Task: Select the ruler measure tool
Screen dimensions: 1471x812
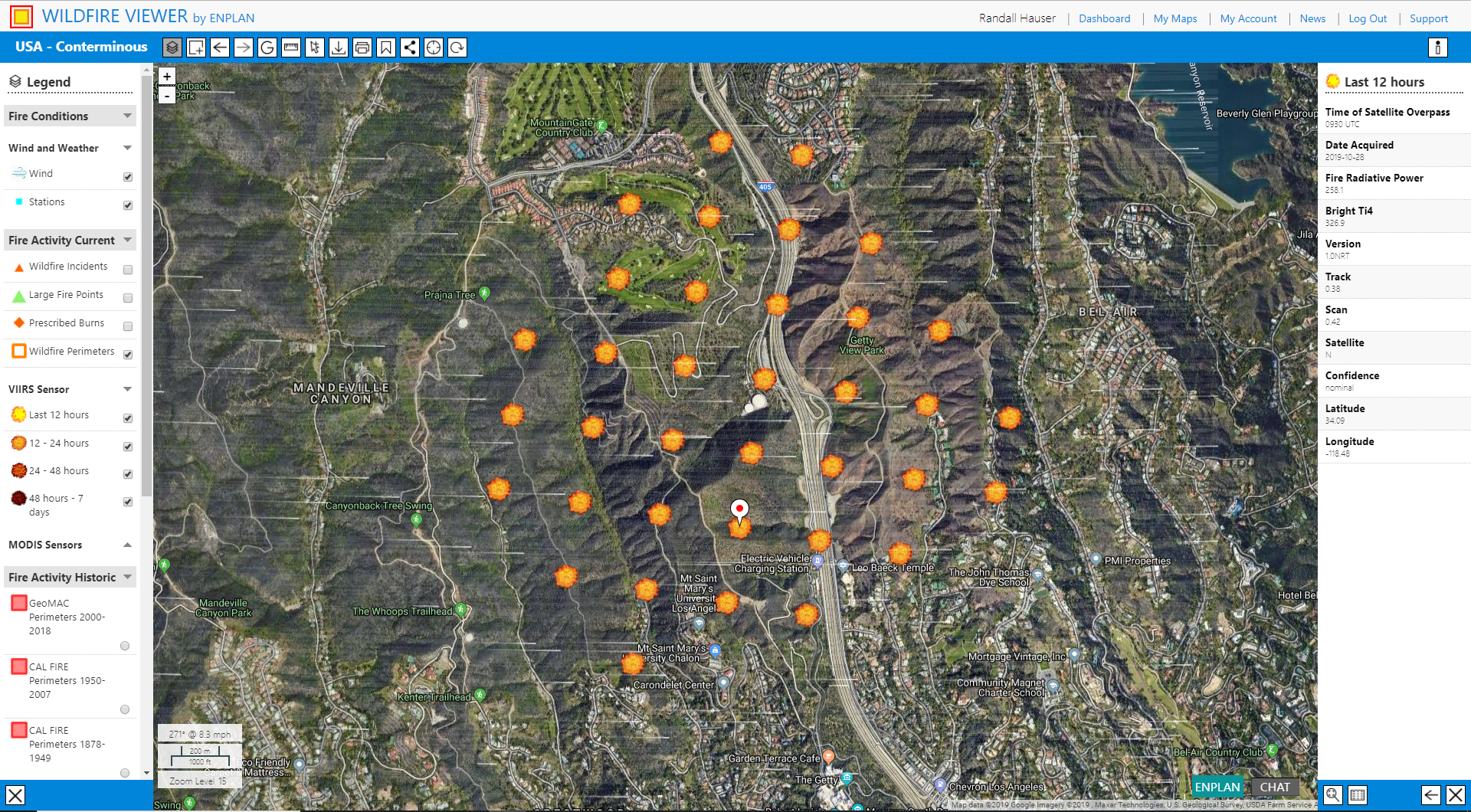Action: (291, 47)
